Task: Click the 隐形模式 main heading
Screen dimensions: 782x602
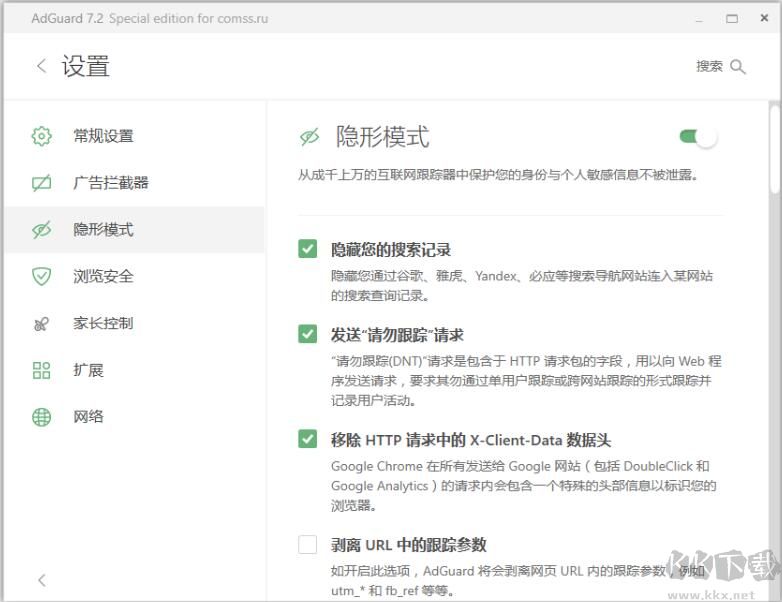Action: [383, 137]
